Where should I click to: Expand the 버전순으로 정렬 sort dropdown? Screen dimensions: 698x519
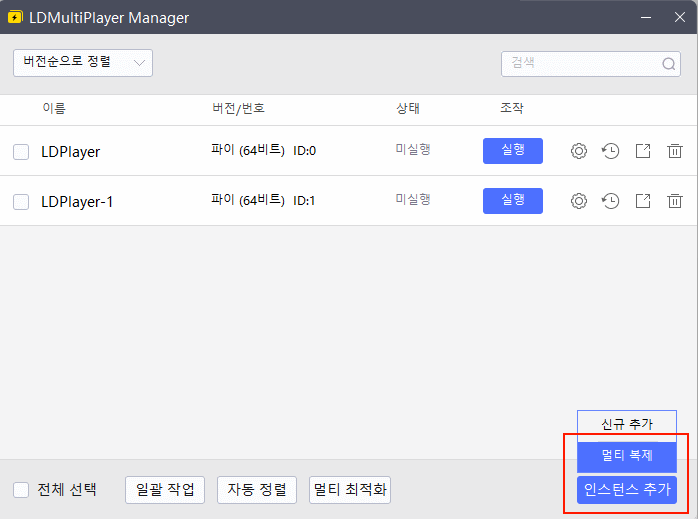coord(83,62)
